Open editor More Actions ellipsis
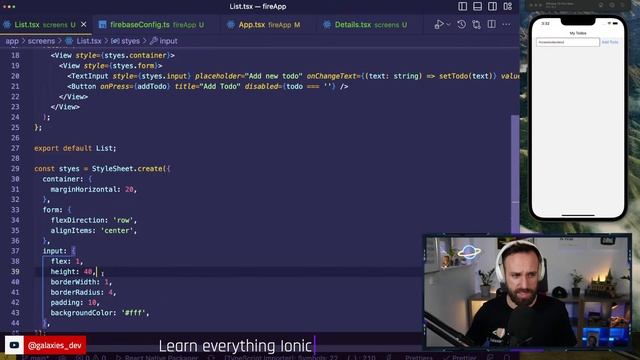640x360 pixels. tap(506, 24)
